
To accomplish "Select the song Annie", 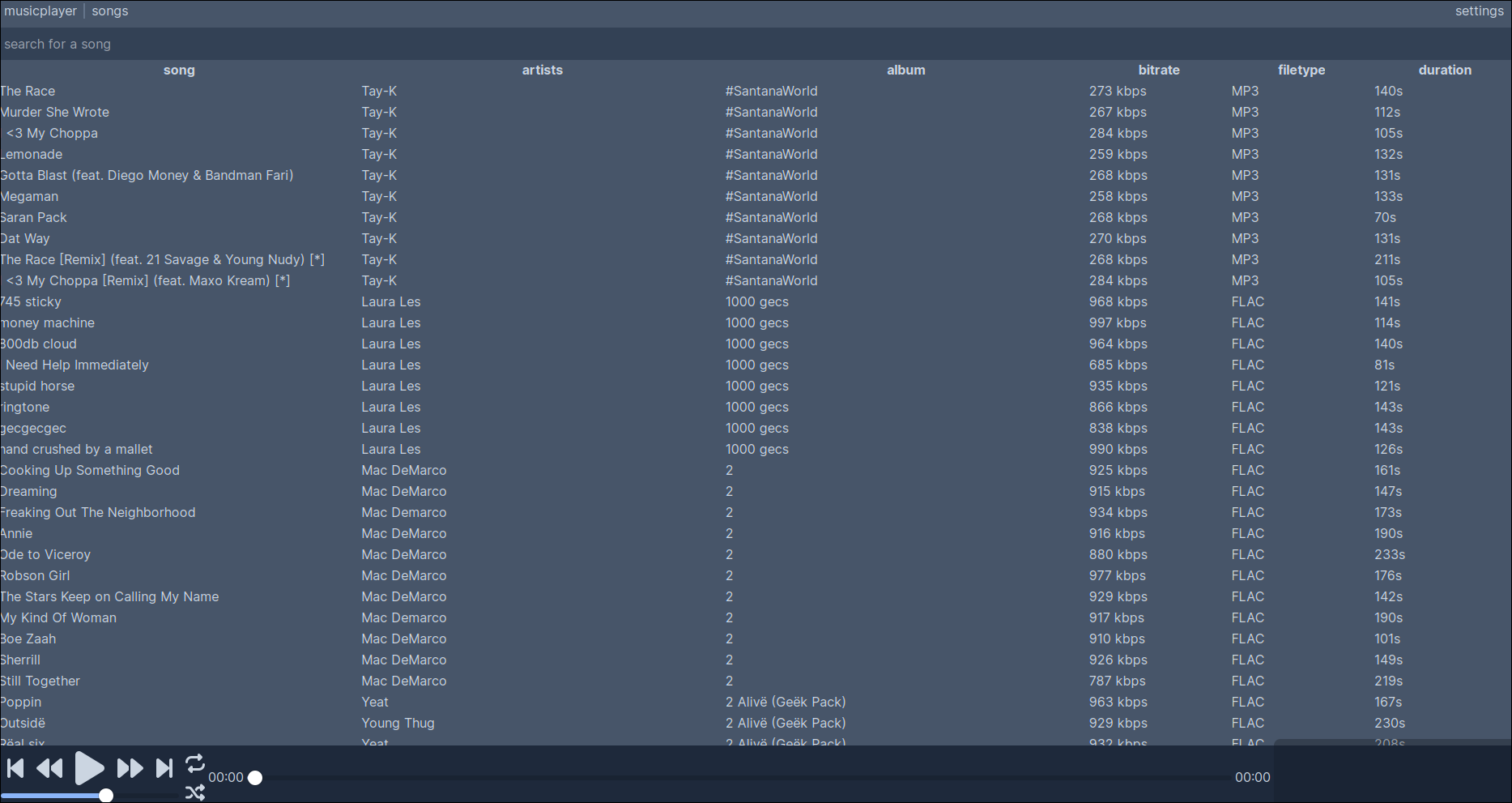I will 16,534.
